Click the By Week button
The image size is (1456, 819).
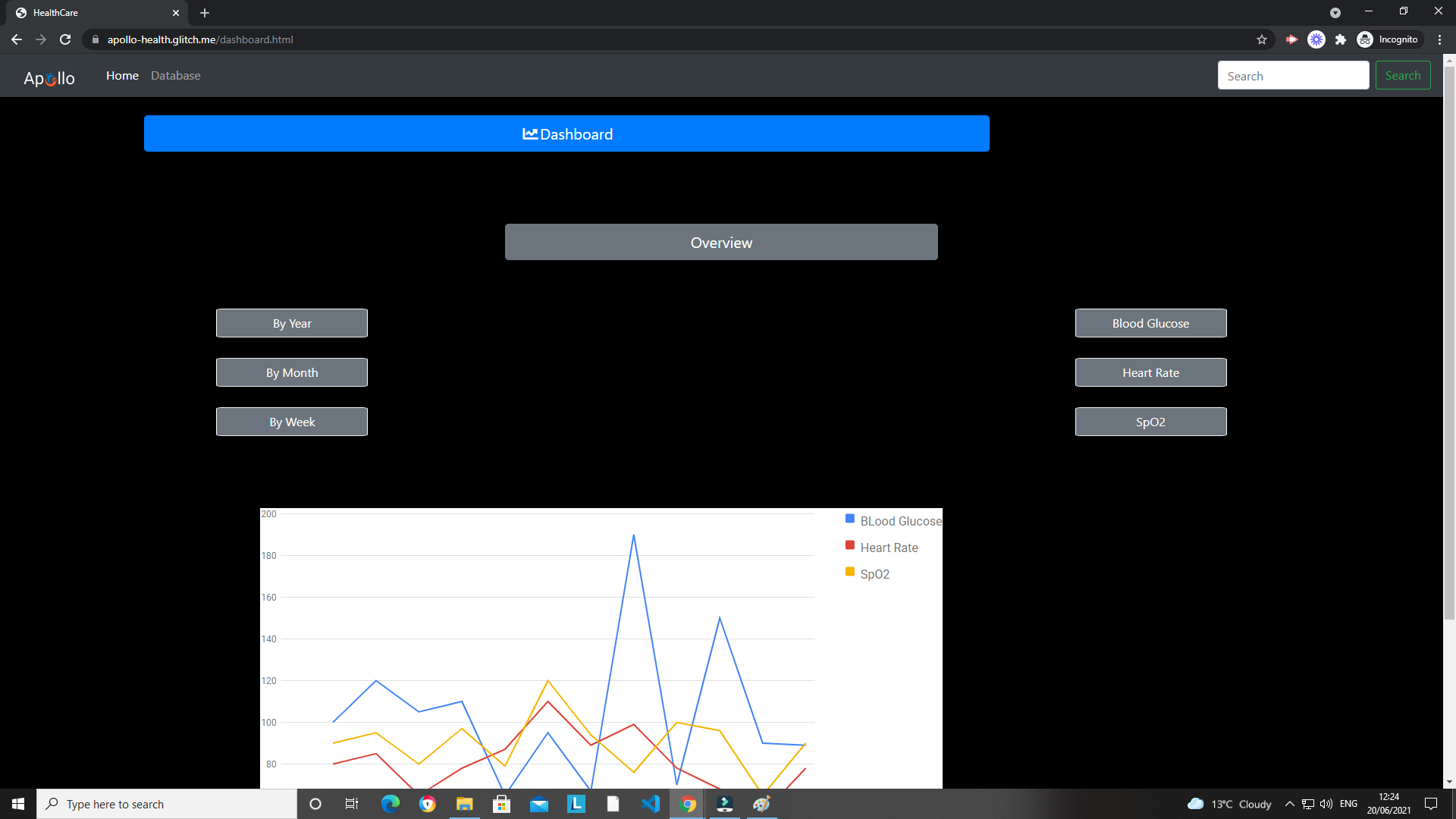coord(292,422)
